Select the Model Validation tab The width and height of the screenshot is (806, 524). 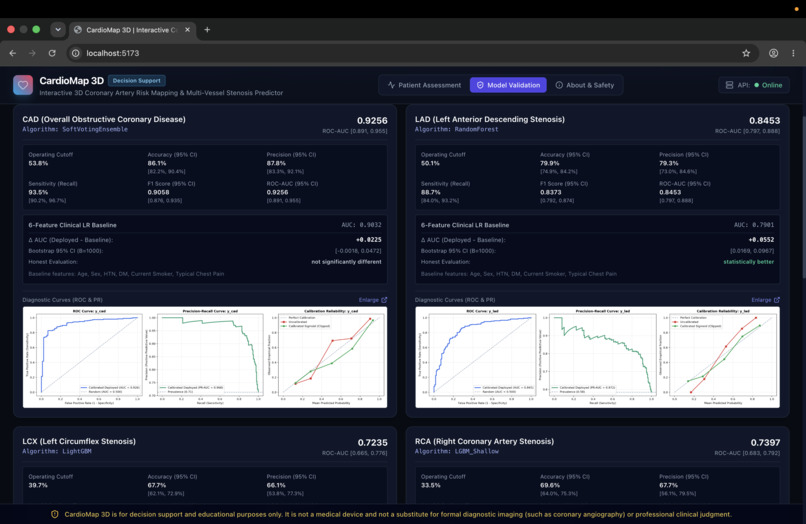click(508, 85)
